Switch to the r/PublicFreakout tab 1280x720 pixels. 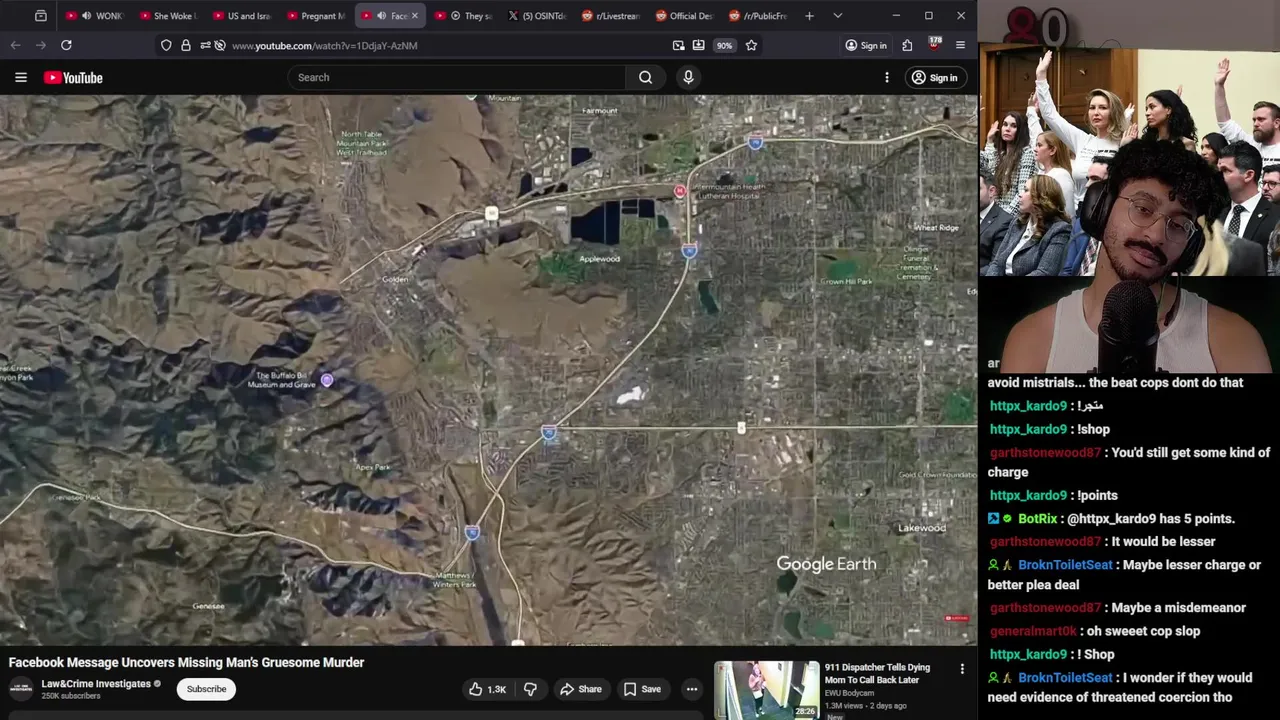[x=757, y=16]
